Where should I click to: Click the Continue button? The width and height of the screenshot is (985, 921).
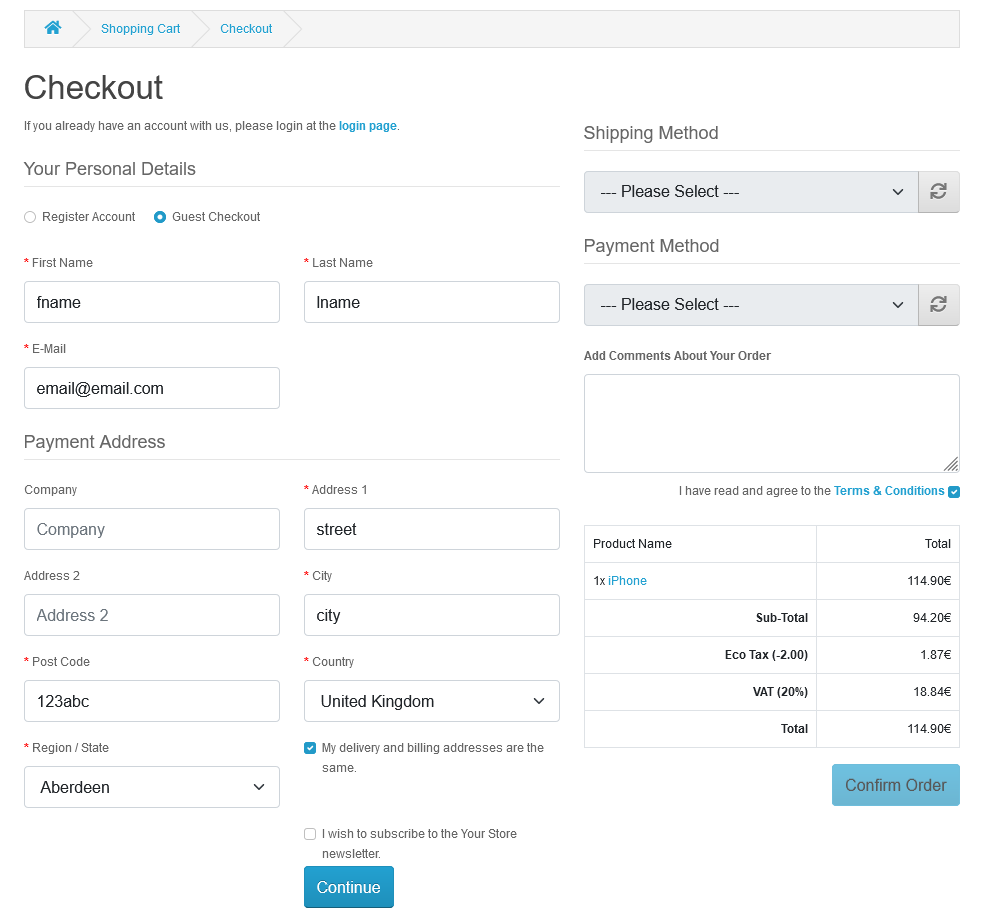click(349, 887)
